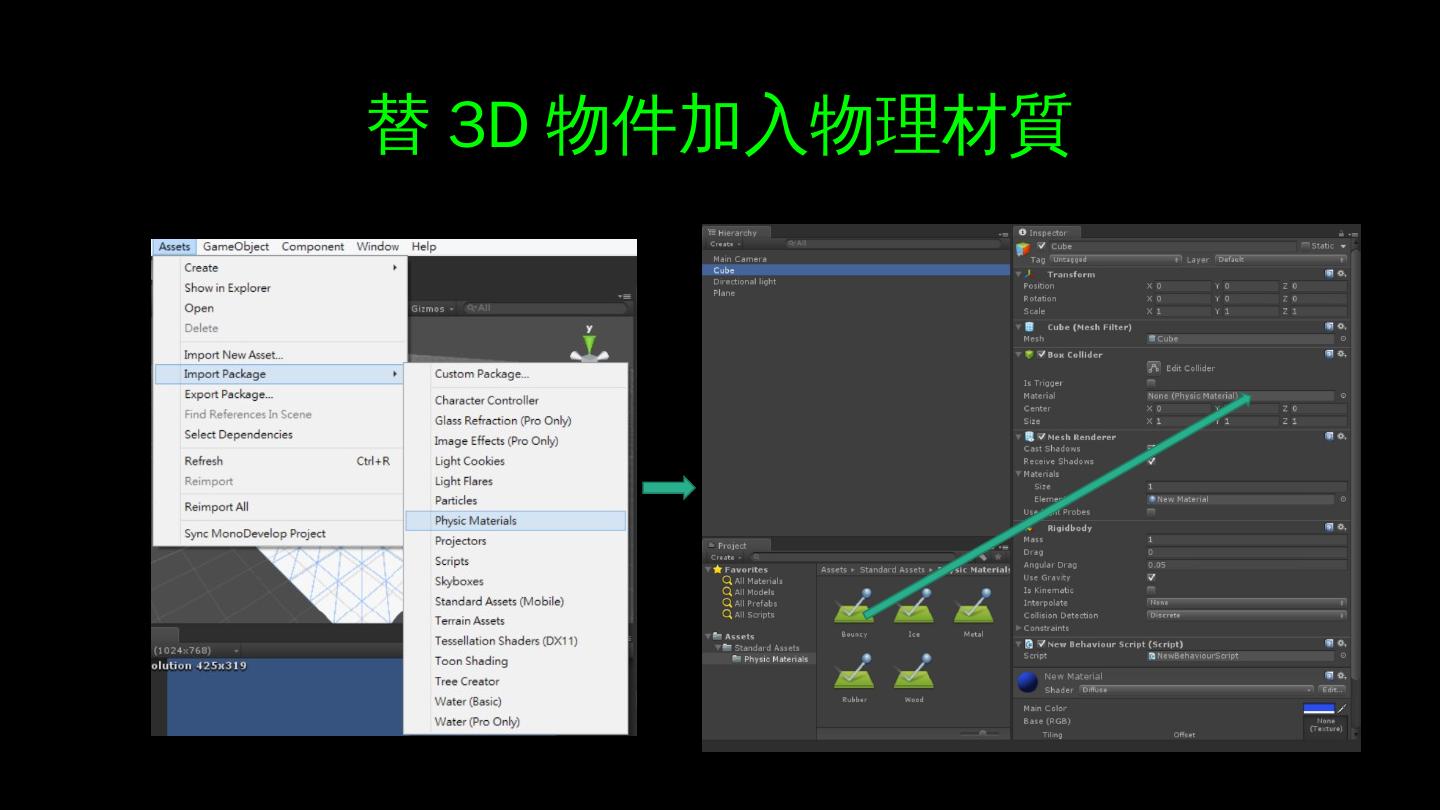Open object picker for Box Collider Material

click(x=1342, y=396)
